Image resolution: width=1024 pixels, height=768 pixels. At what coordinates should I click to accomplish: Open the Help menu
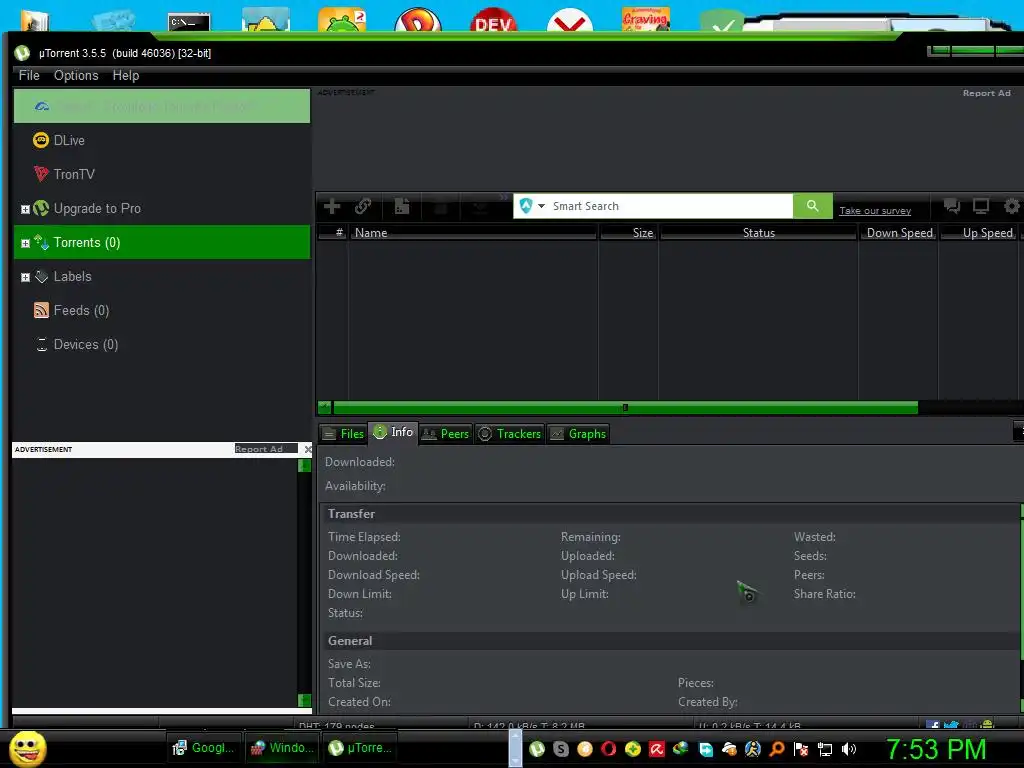125,75
